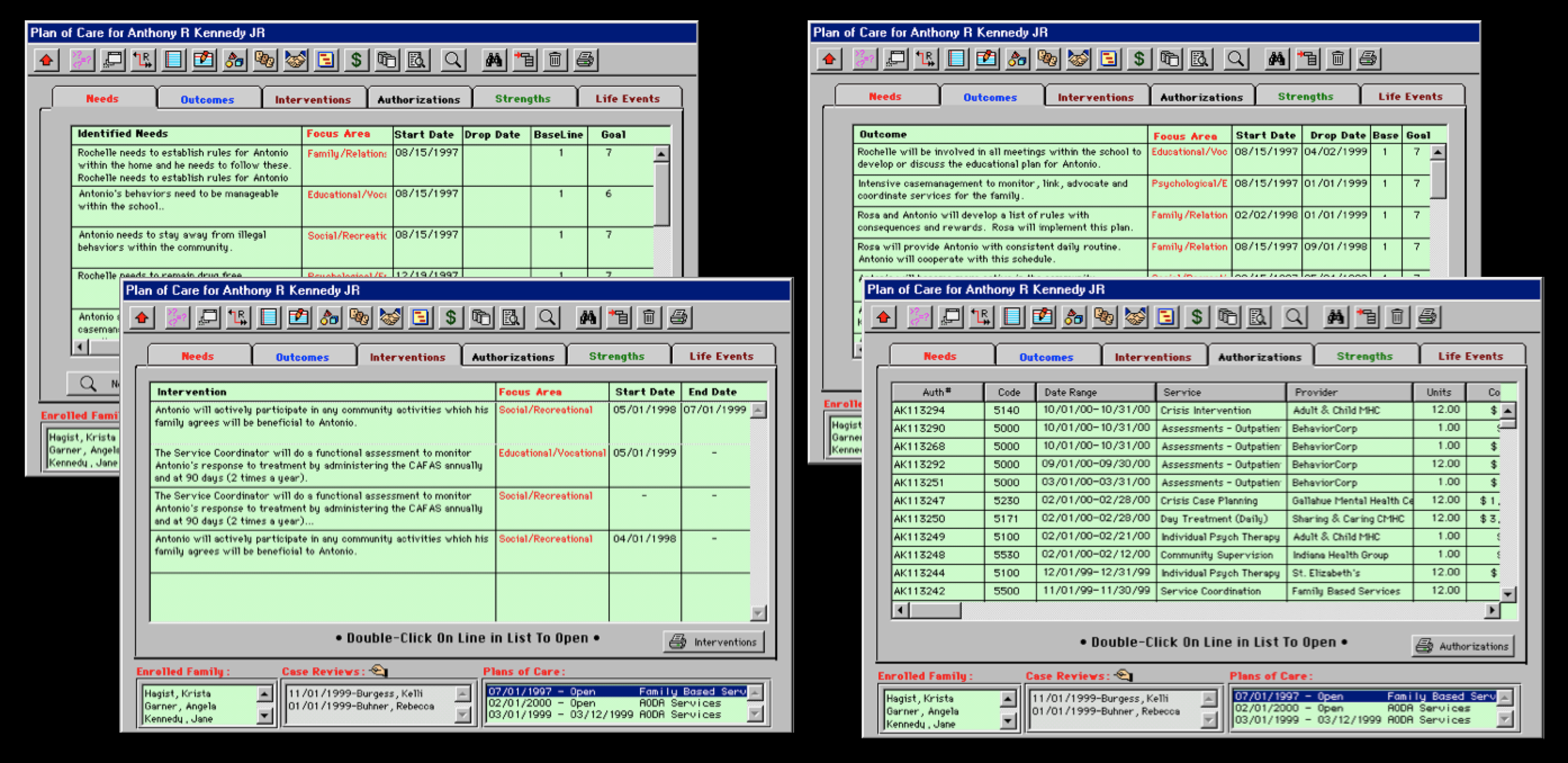Click the trash can icon in Authorizations window toolbar
This screenshot has width=1568, height=763.
1397,317
